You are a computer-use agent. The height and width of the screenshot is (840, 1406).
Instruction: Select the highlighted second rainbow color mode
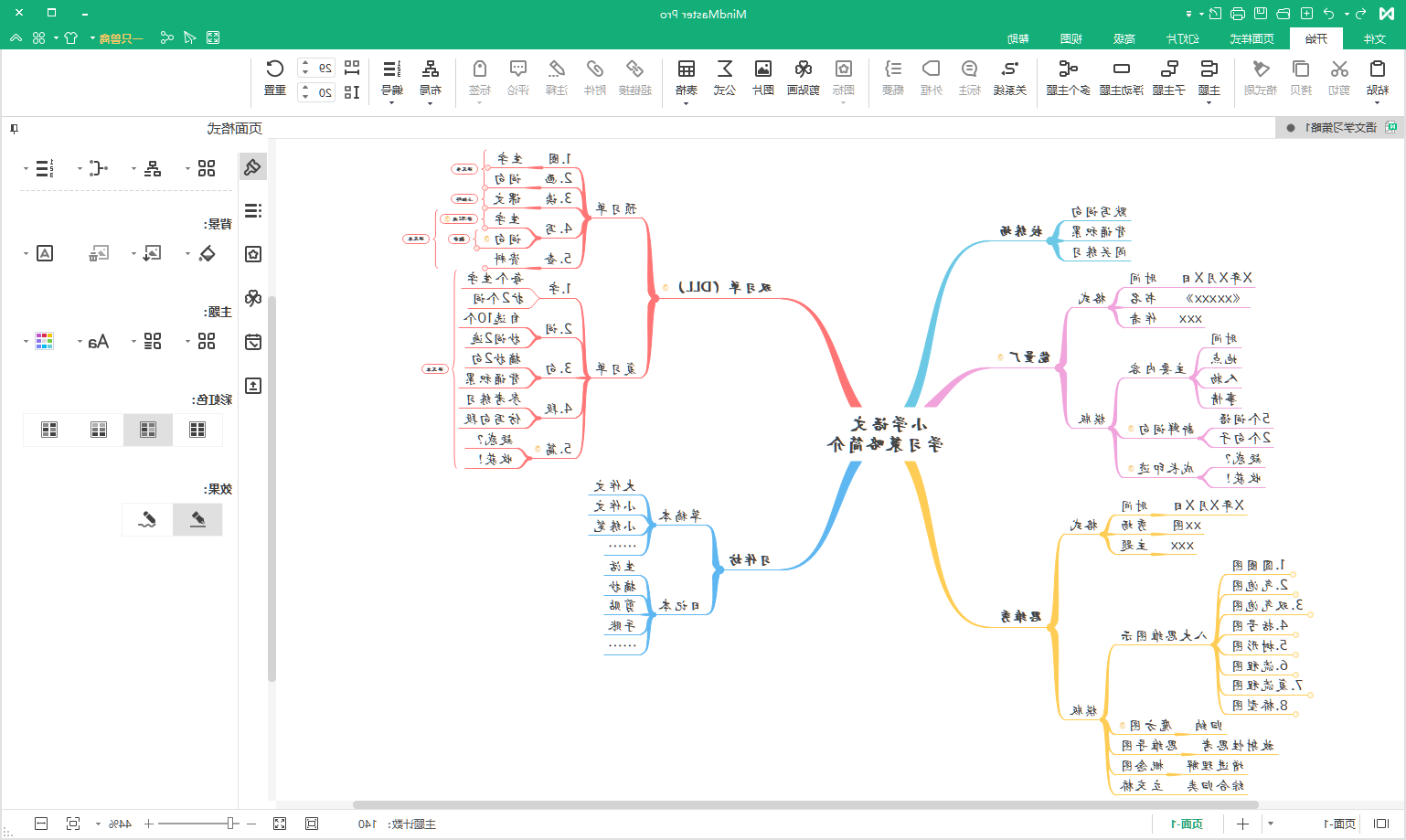(x=148, y=430)
